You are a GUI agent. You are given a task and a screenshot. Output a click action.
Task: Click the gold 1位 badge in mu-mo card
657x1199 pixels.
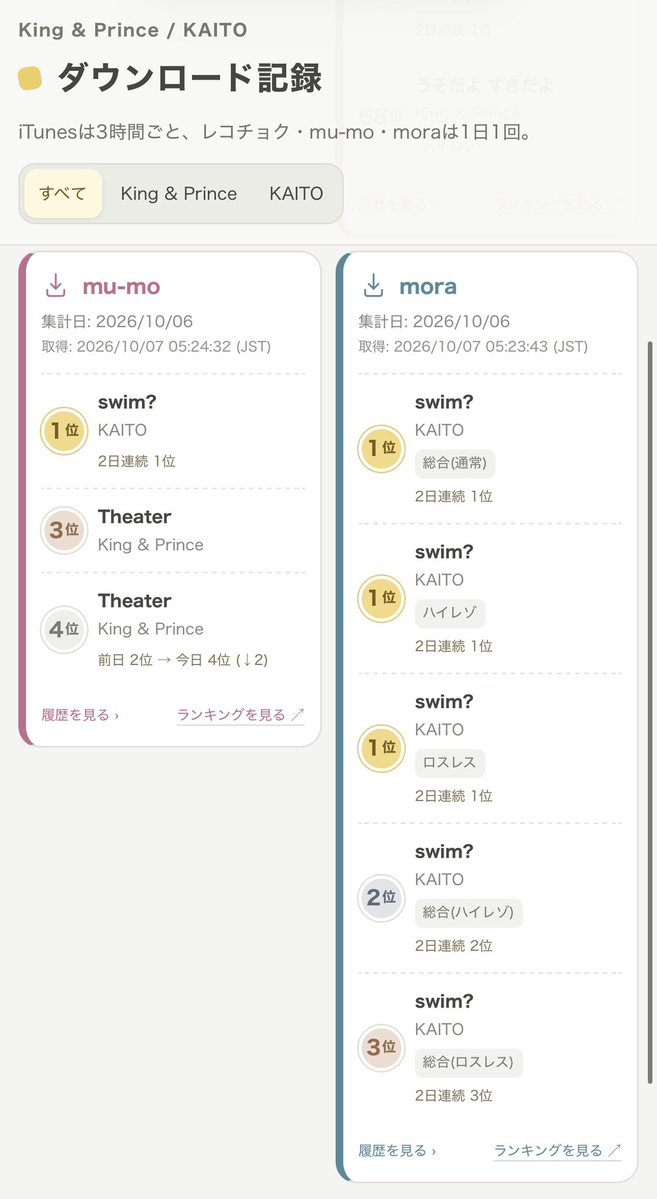(x=64, y=431)
